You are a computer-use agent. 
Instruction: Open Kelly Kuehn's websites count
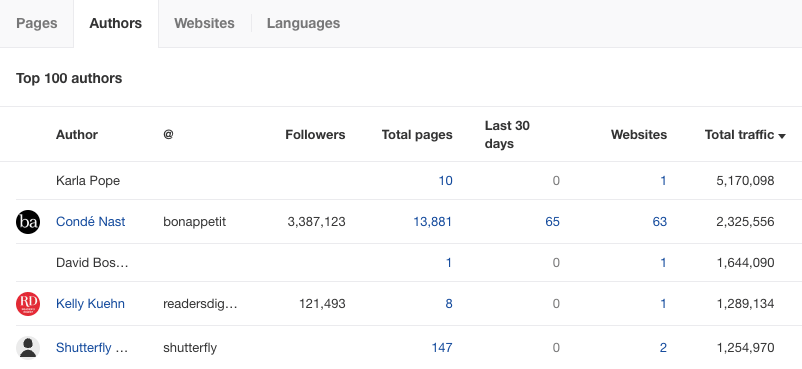pos(663,303)
